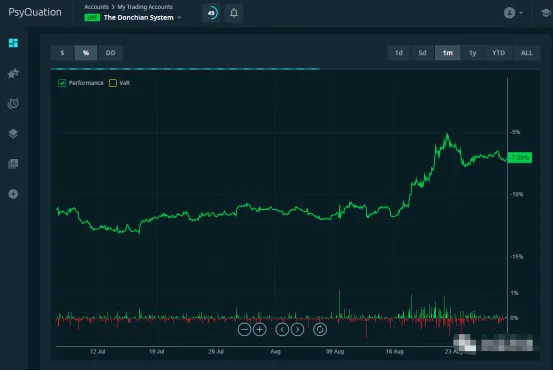Open the graduation cap academy icon
This screenshot has height=371, width=553.
(546, 13)
